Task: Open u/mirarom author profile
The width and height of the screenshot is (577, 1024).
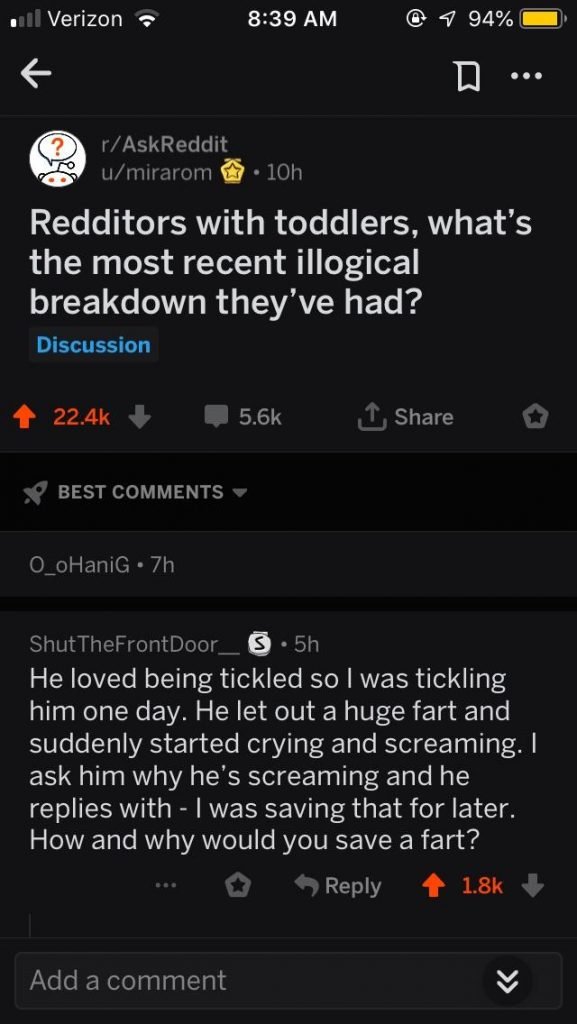Action: click(x=155, y=172)
